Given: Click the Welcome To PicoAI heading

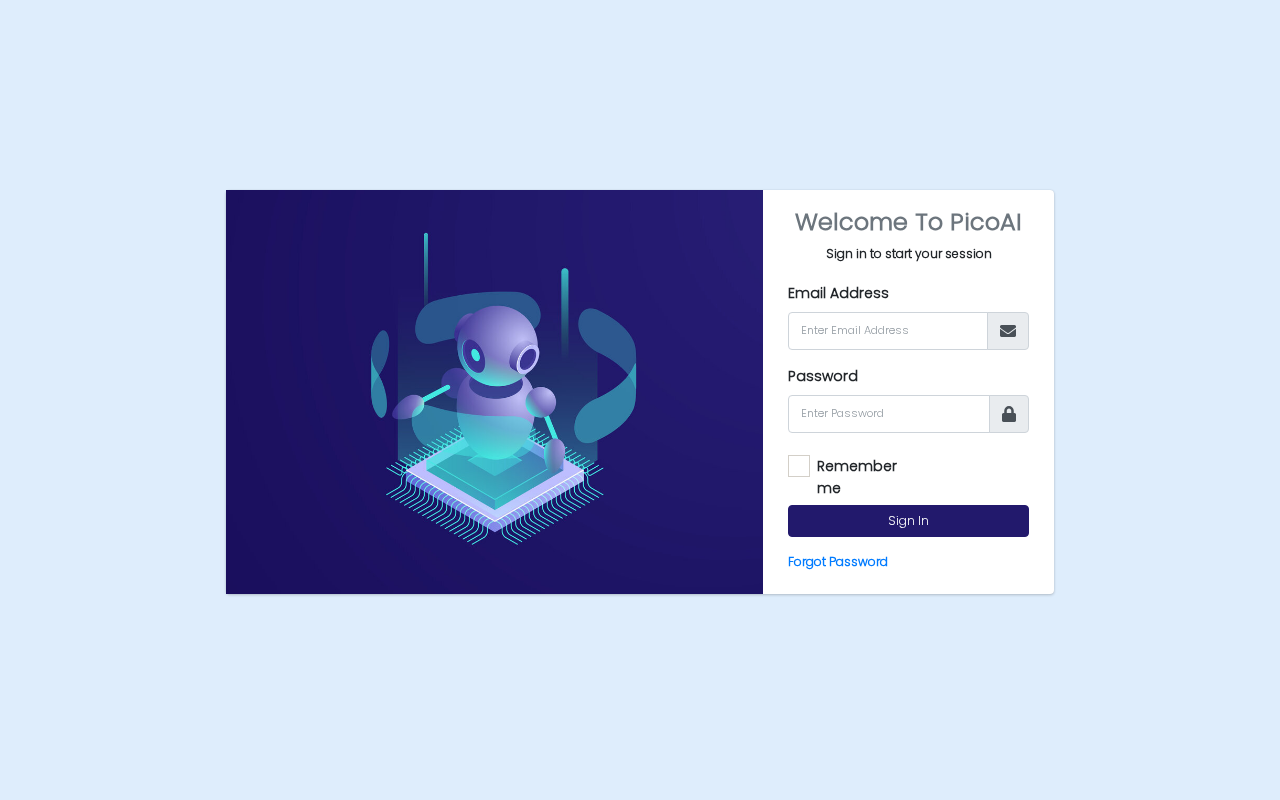Looking at the screenshot, I should click(x=908, y=222).
